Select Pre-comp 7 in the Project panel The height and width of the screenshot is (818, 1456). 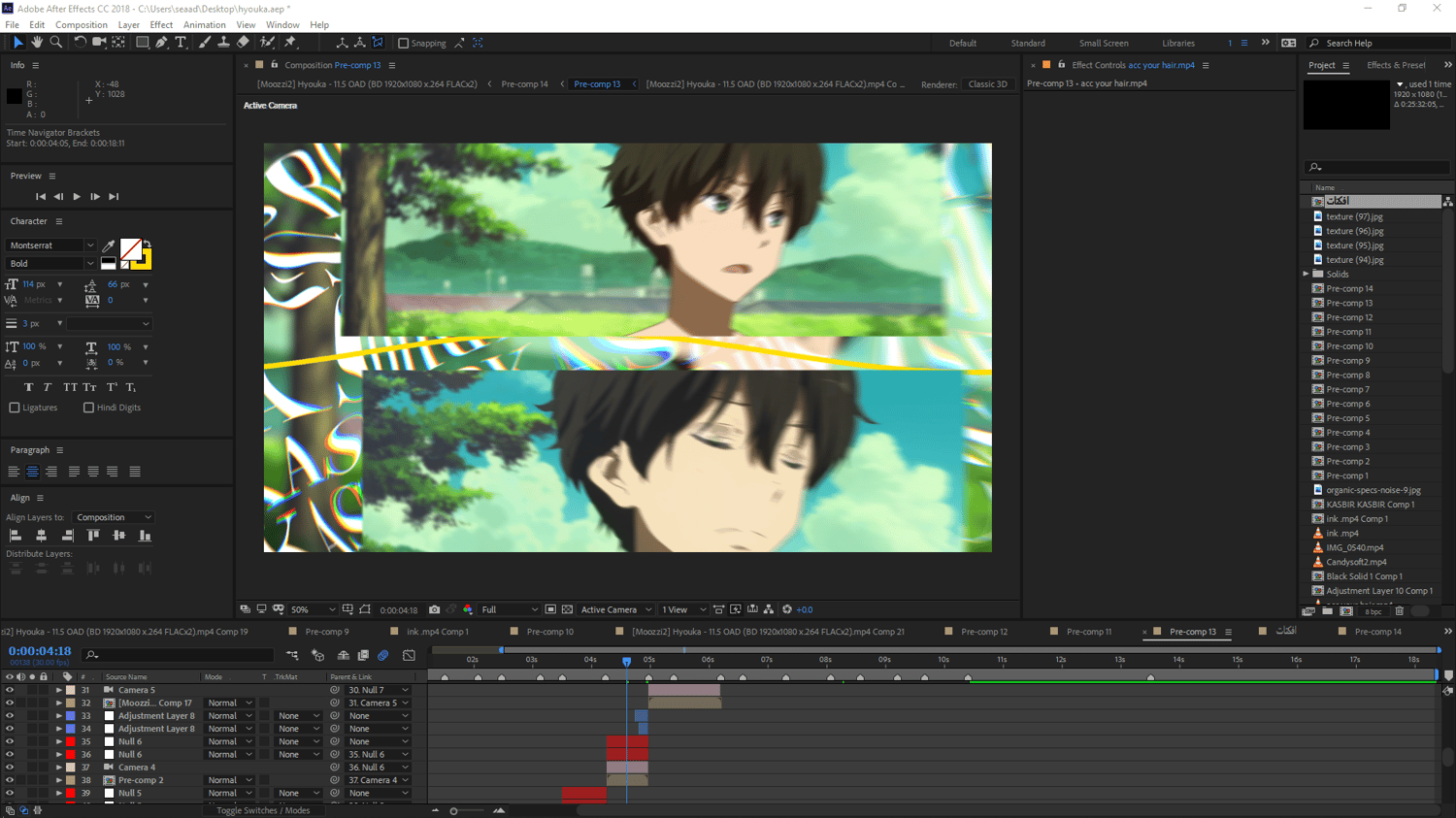(1347, 389)
